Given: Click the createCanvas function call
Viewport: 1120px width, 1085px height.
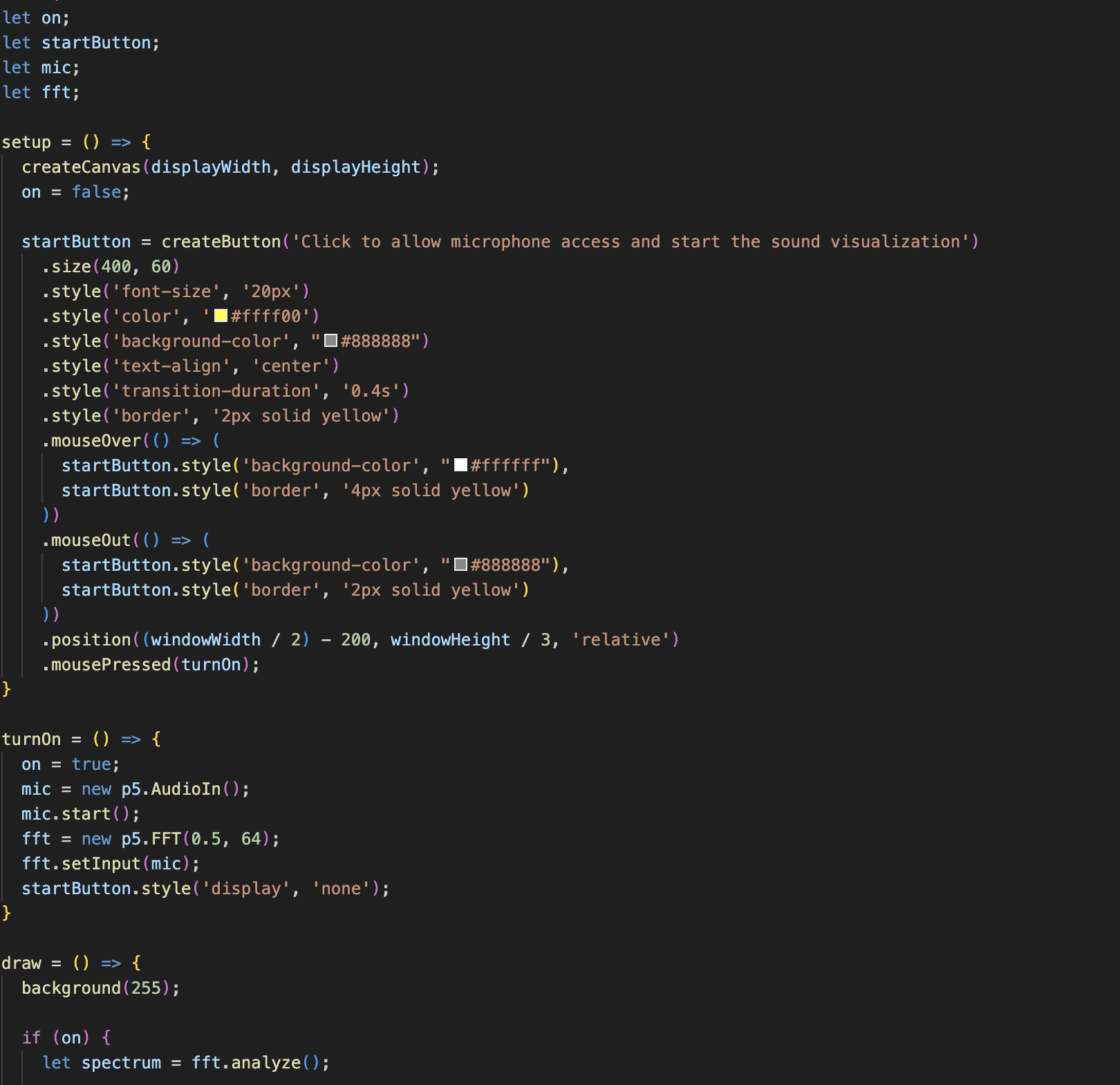Looking at the screenshot, I should click(81, 167).
